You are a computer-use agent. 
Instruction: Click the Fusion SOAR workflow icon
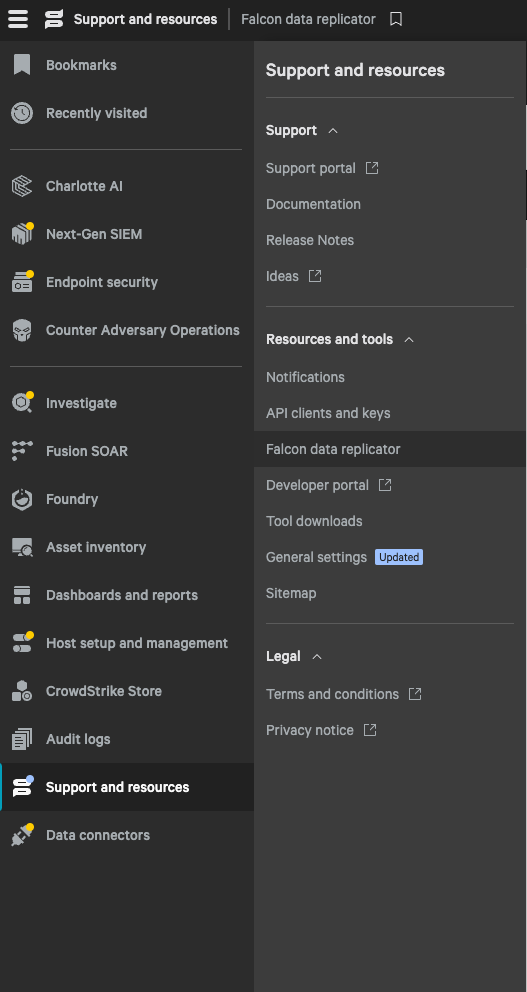coord(22,451)
